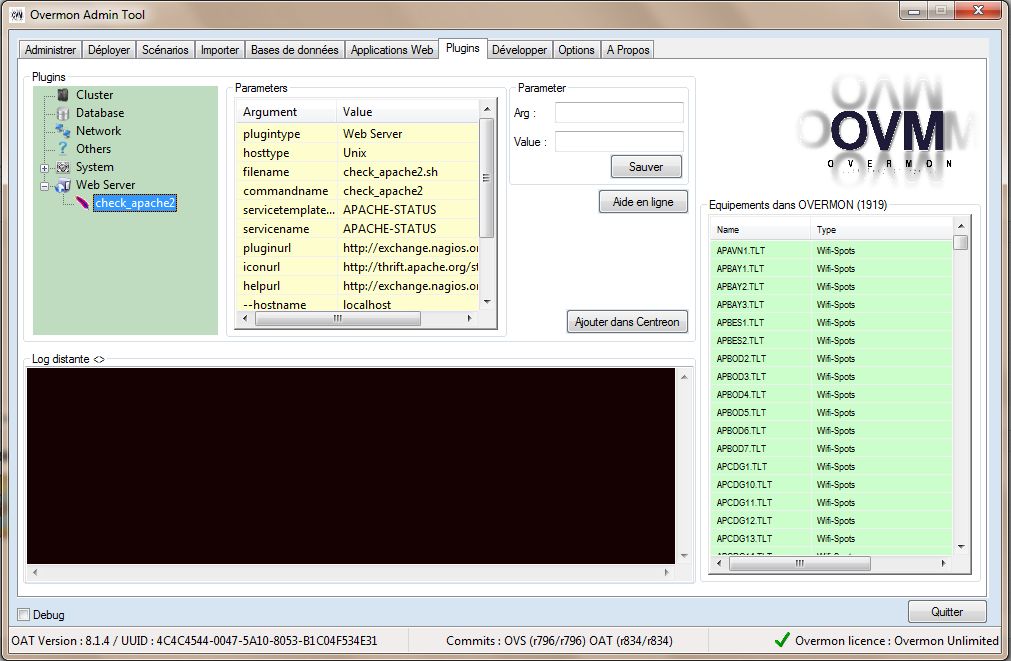Select the plugintype parameter row
The image size is (1011, 661).
tap(358, 133)
